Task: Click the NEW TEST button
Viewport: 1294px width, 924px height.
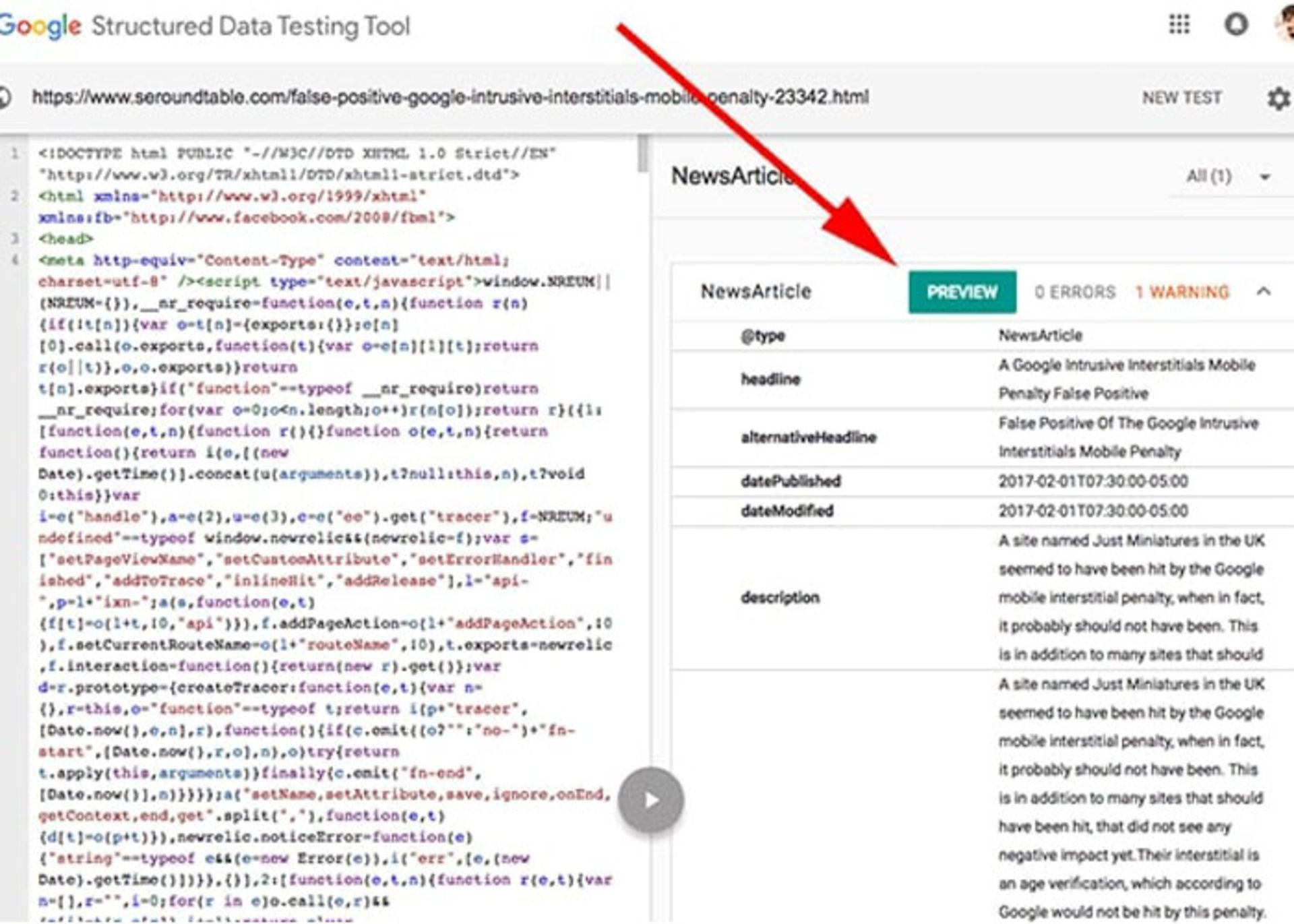Action: (1181, 98)
